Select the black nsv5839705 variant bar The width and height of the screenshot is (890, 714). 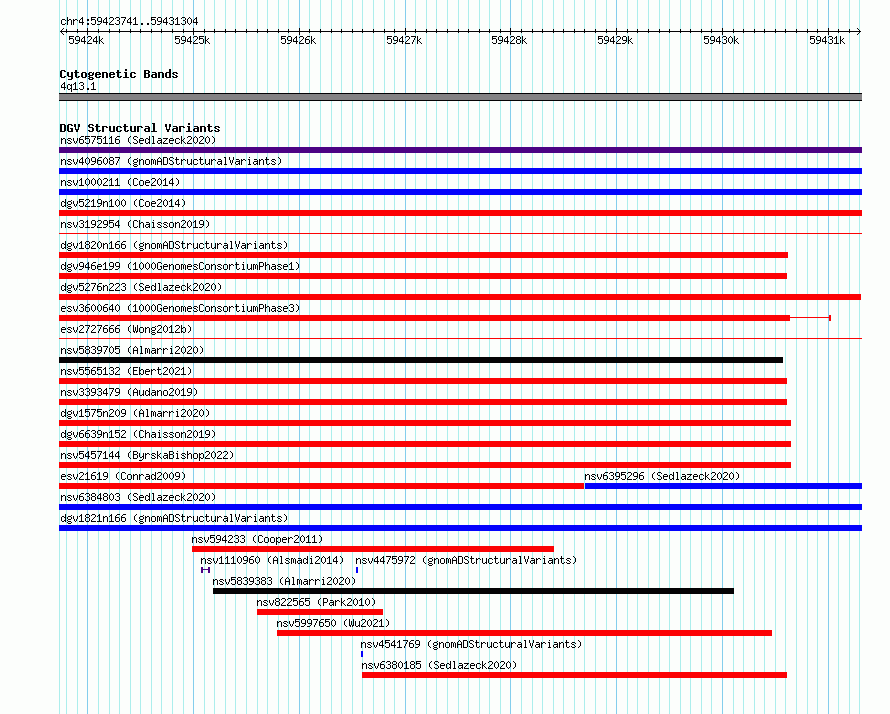click(x=421, y=360)
